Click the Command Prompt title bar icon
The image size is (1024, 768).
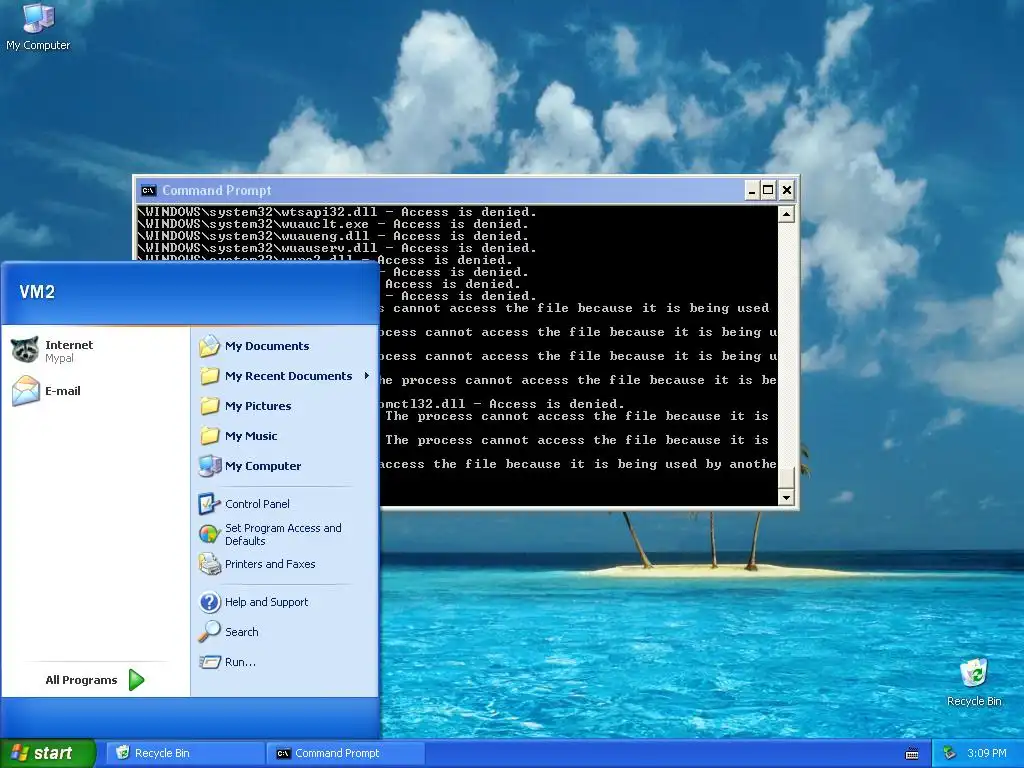[148, 190]
